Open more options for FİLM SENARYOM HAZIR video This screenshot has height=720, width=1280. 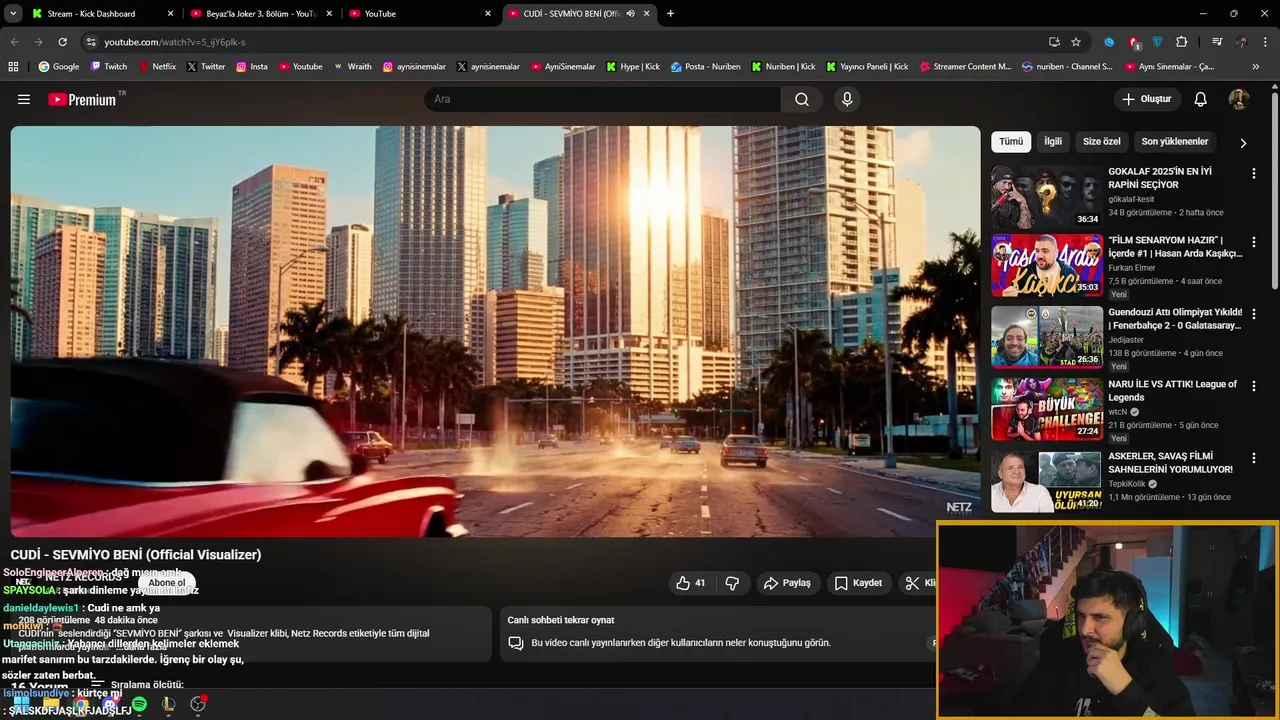pyautogui.click(x=1253, y=242)
